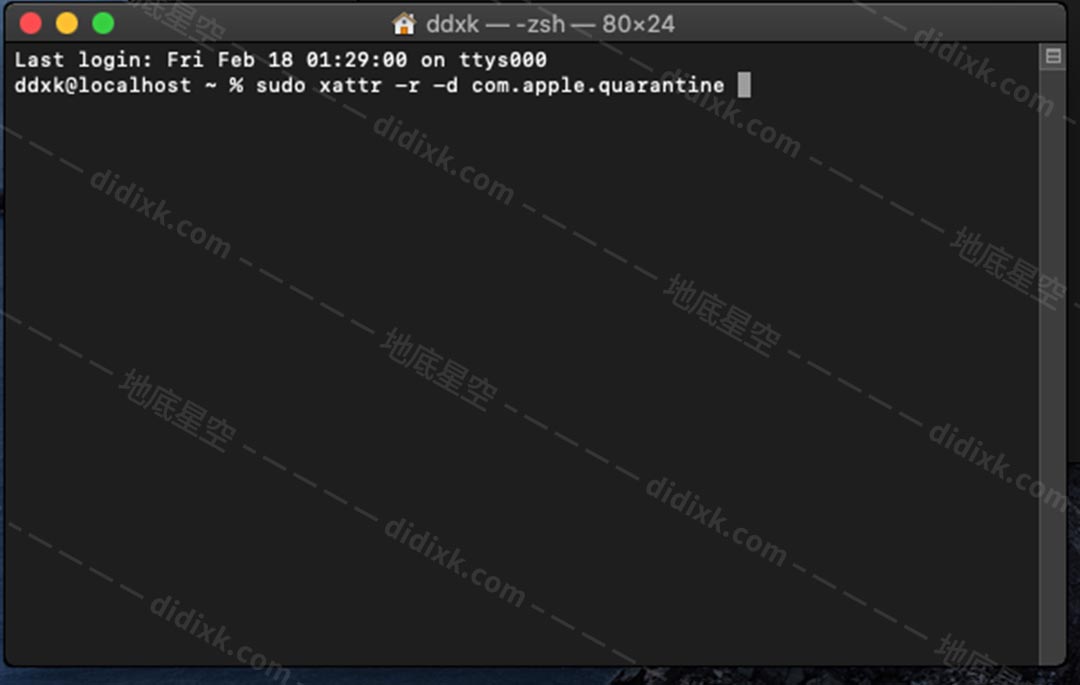Click the word "sudo" in the command
1080x685 pixels.
click(x=280, y=85)
